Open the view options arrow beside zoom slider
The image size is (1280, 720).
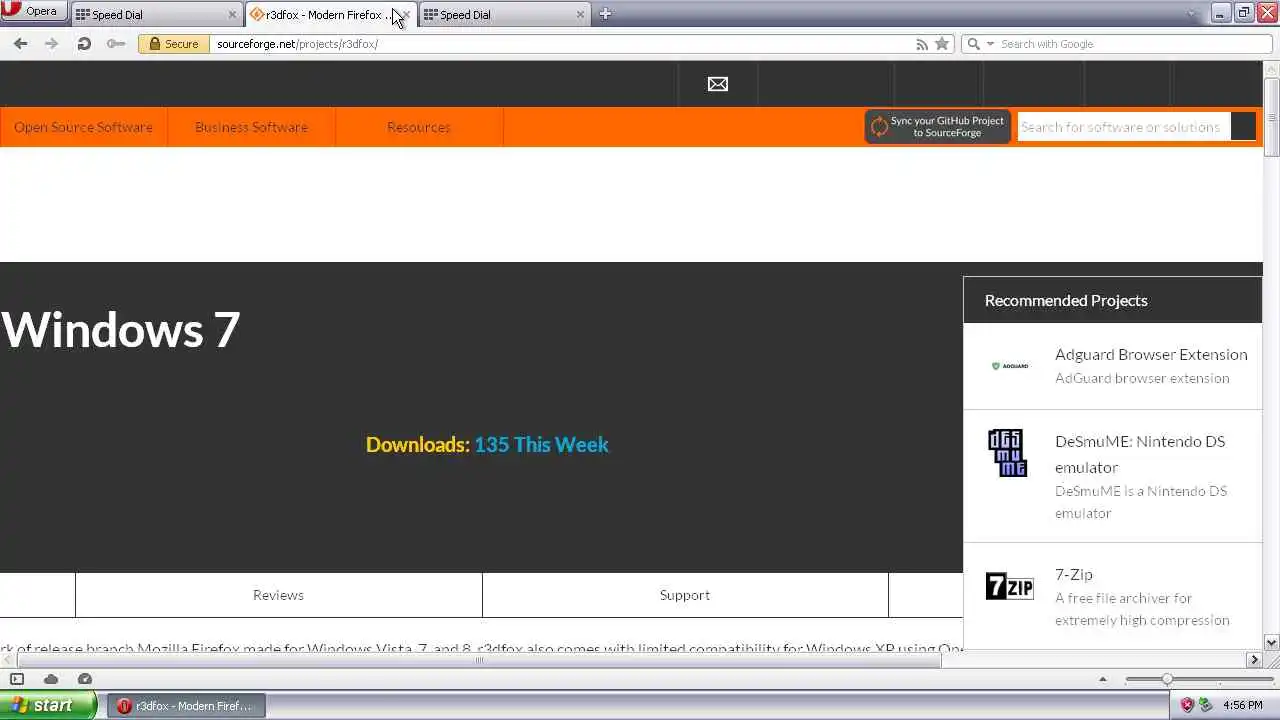click(x=1103, y=679)
